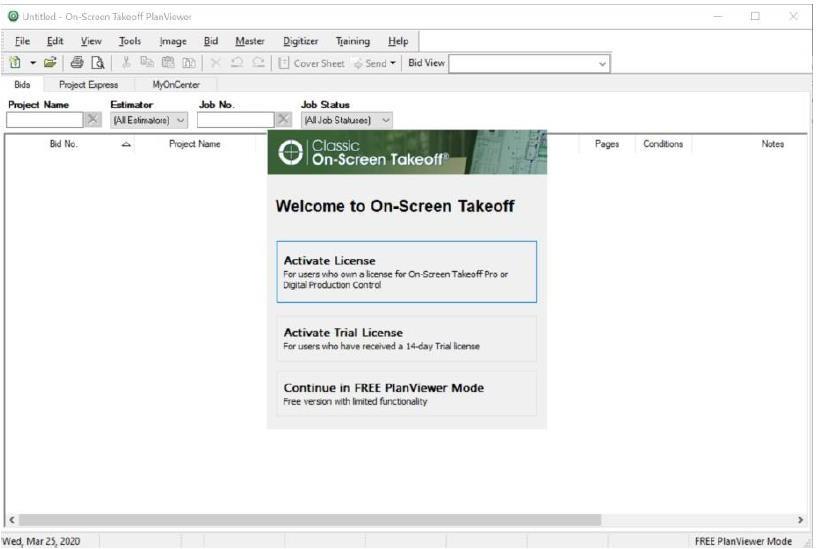
Task: Click the Print Preview icon
Action: [x=98, y=63]
